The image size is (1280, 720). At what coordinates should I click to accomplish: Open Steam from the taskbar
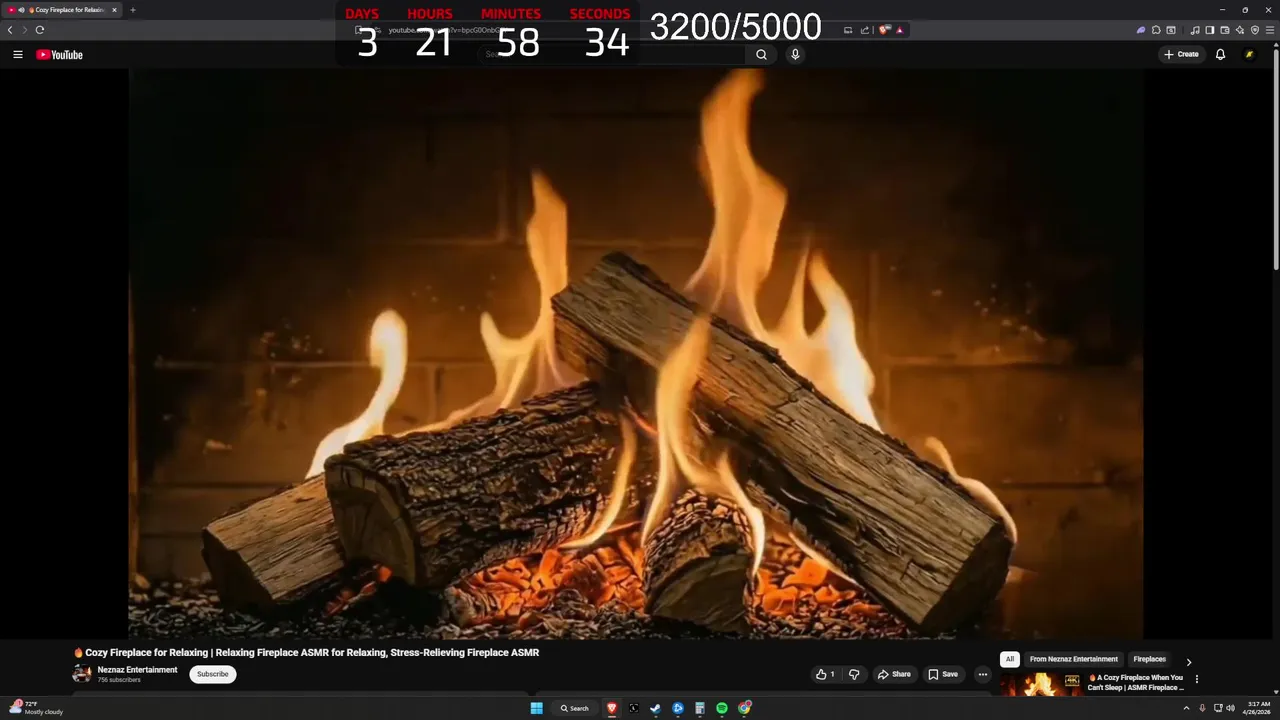[x=655, y=708]
